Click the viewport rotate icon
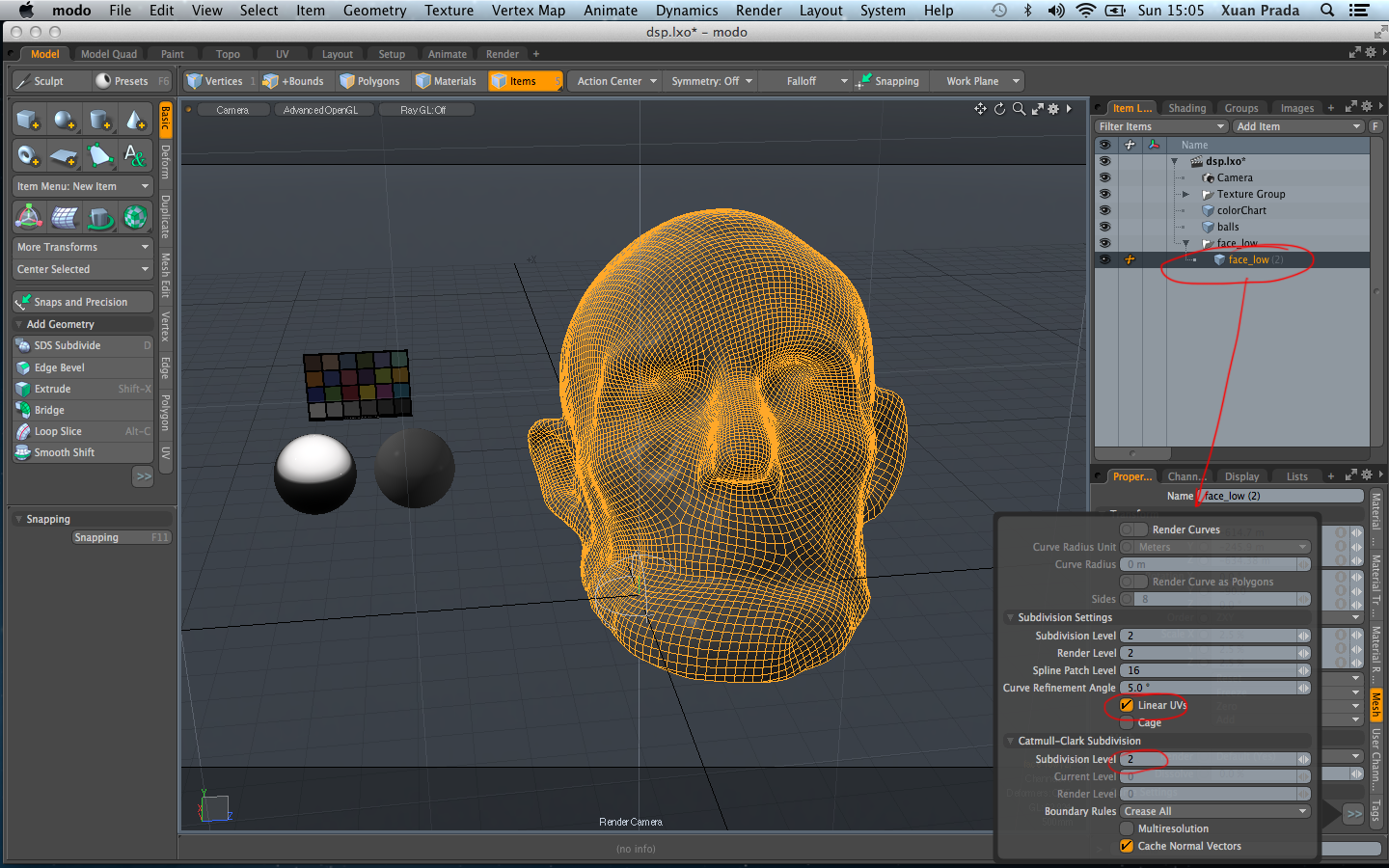Viewport: 1389px width, 868px height. pos(999,109)
